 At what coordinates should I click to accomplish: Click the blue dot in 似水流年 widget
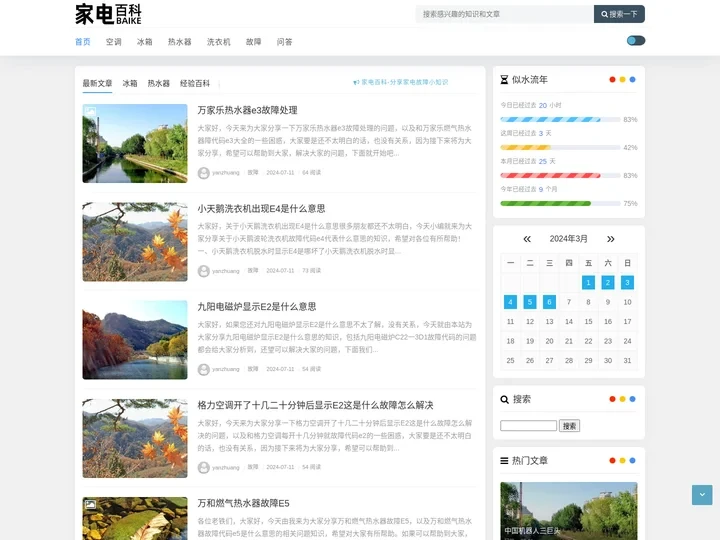[x=632, y=79]
